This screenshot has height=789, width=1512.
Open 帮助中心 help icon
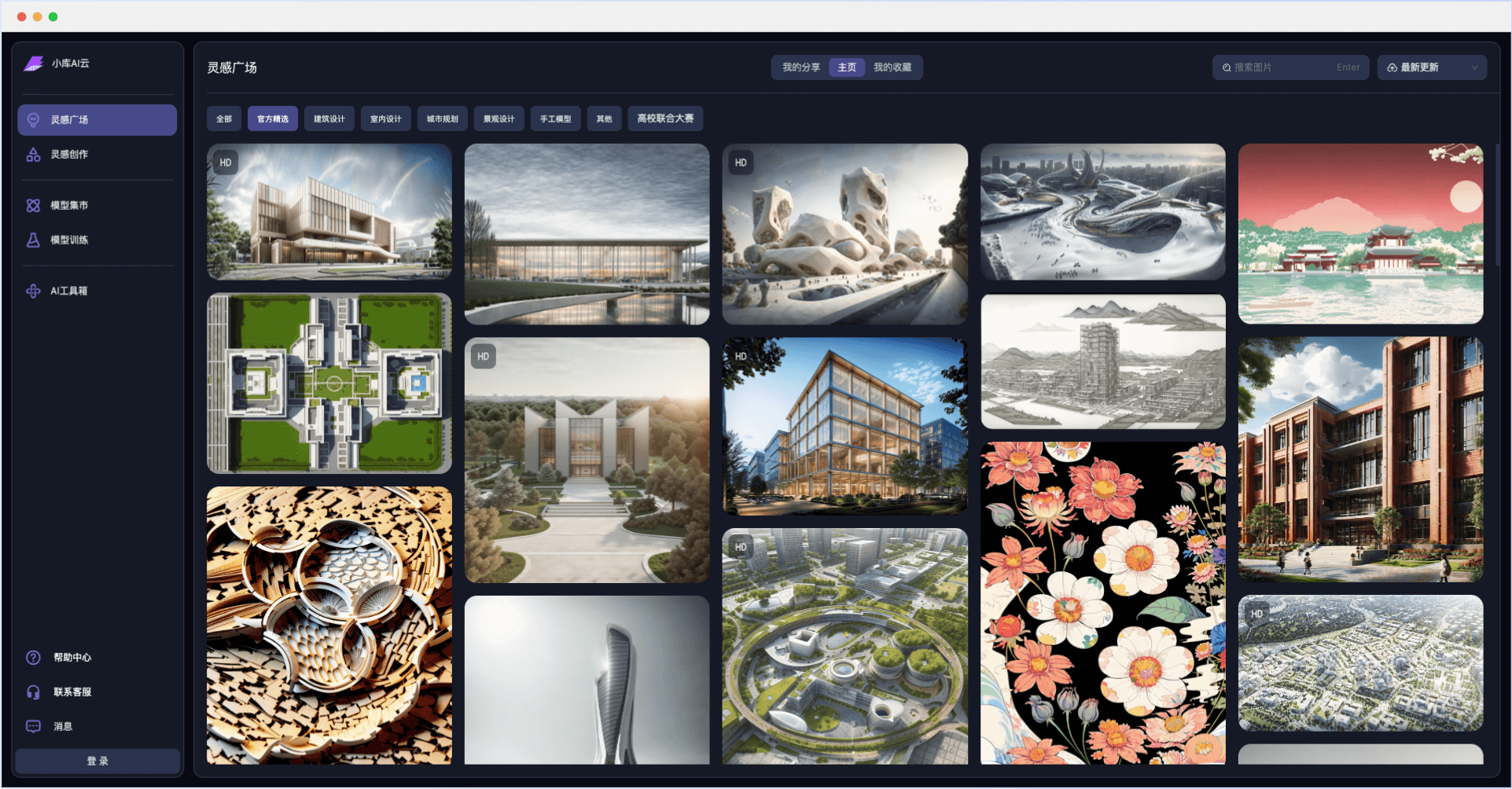(33, 658)
